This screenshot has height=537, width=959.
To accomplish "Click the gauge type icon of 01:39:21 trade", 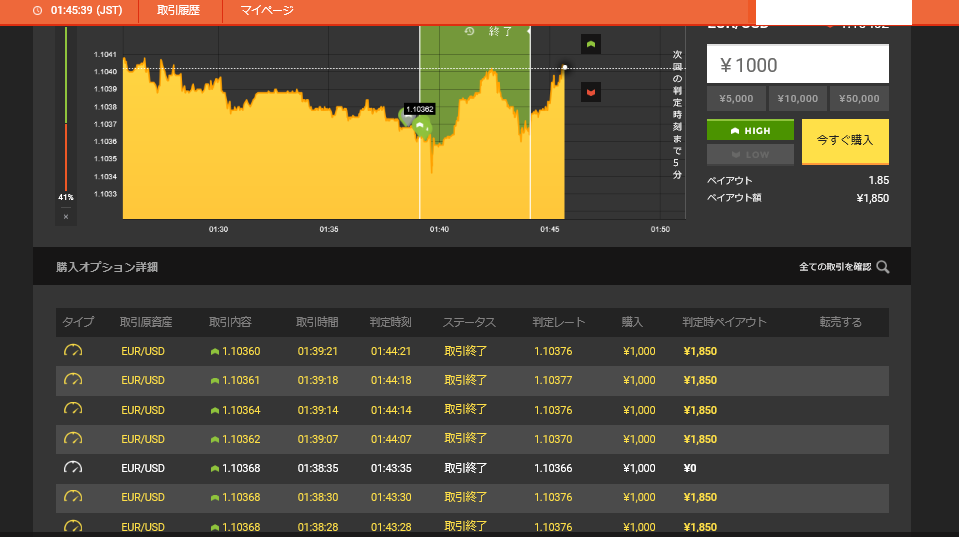I will (73, 351).
